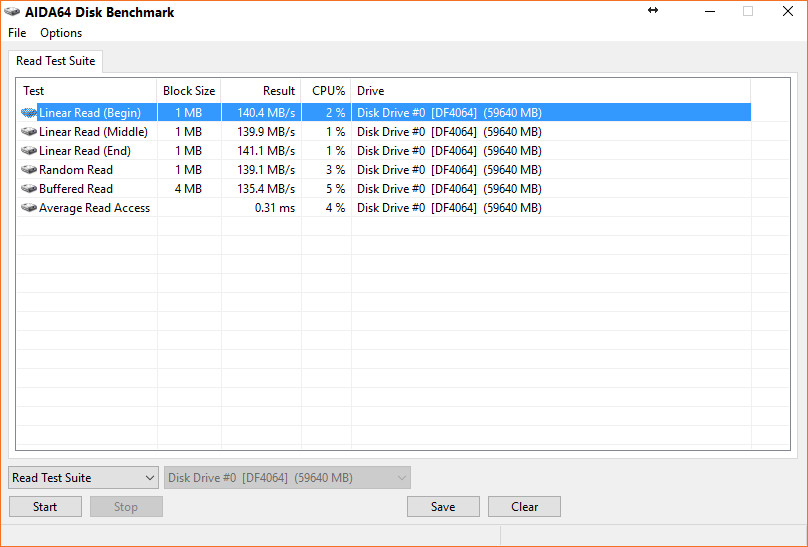This screenshot has height=547, width=808.
Task: Select the Average Read Access row label
Action: (94, 208)
